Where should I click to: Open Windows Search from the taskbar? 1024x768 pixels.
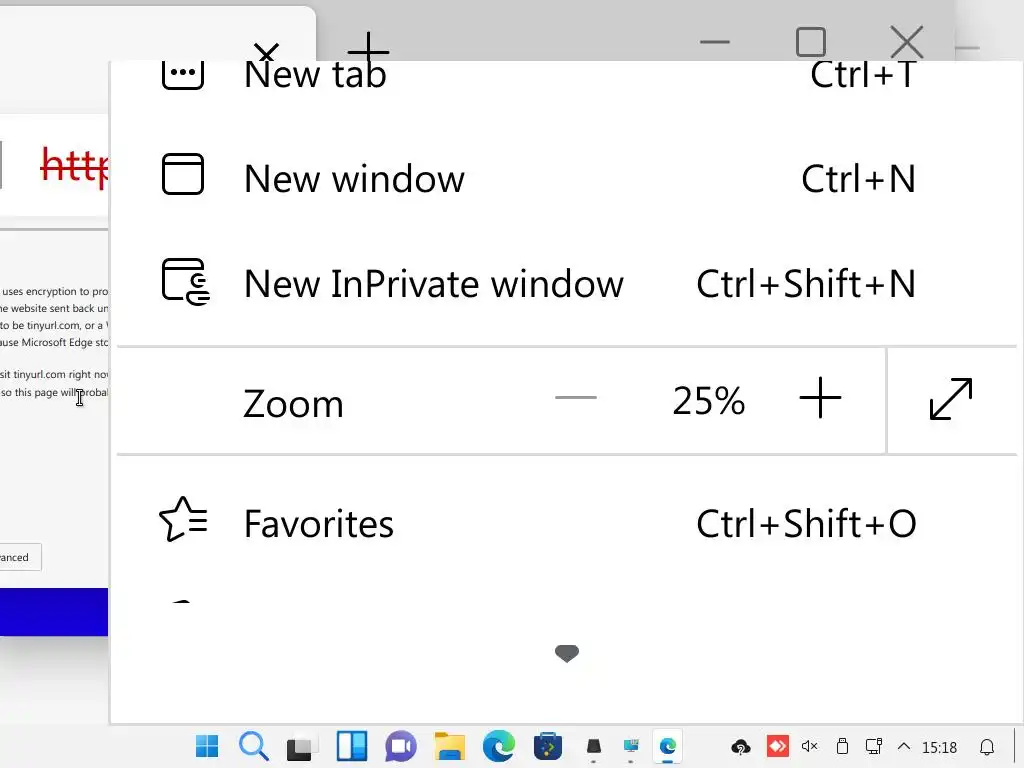pos(254,746)
